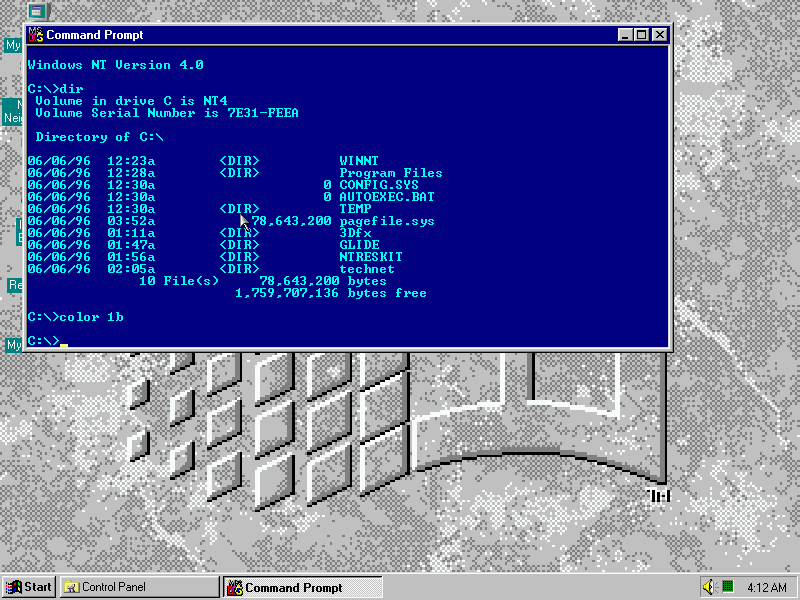Open the Command Prompt system menu icon
The width and height of the screenshot is (800, 600).
tap(36, 35)
